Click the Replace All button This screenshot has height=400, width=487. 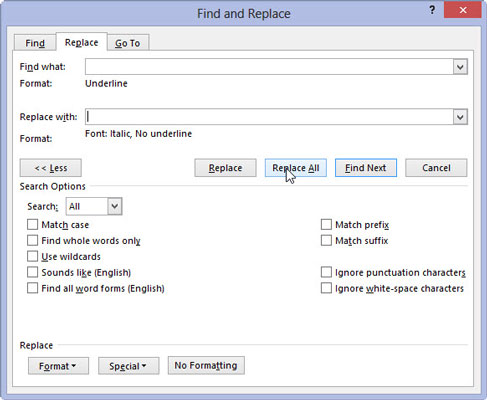point(296,168)
